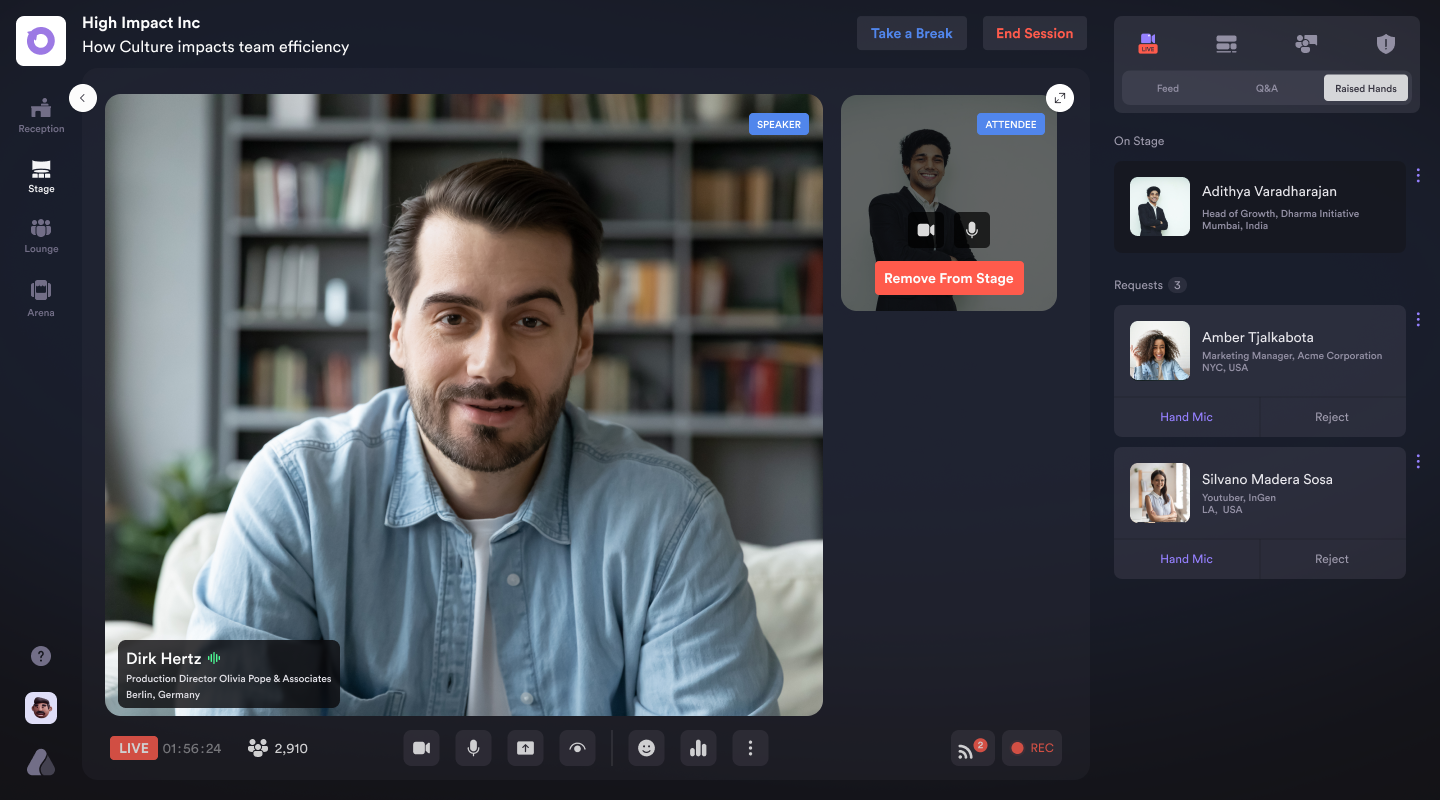Click Adithya Varadharajan's profile thumbnail
This screenshot has height=800, width=1440.
point(1160,207)
